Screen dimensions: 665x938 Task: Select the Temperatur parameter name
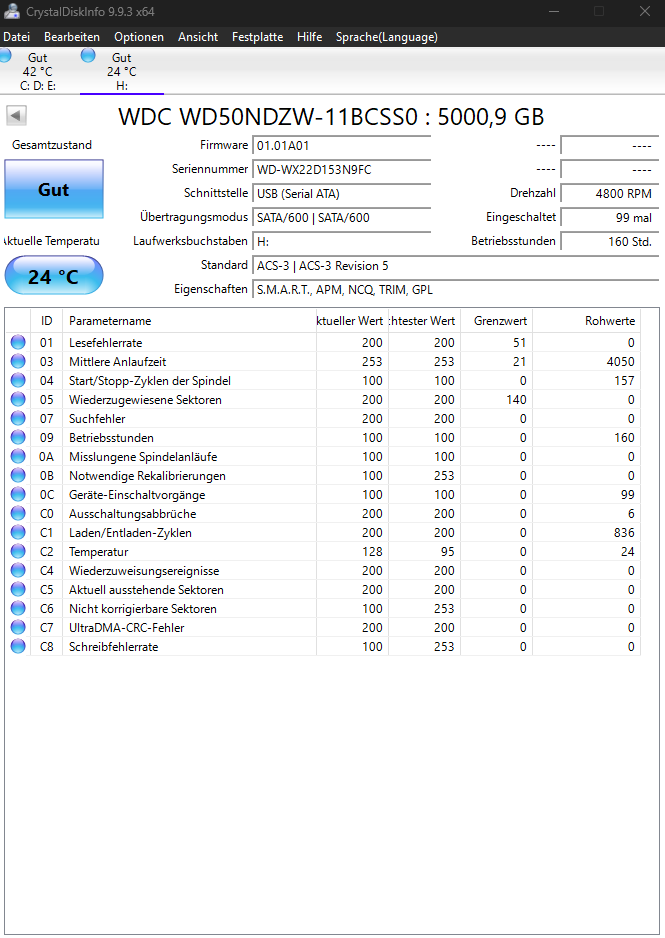tap(99, 552)
